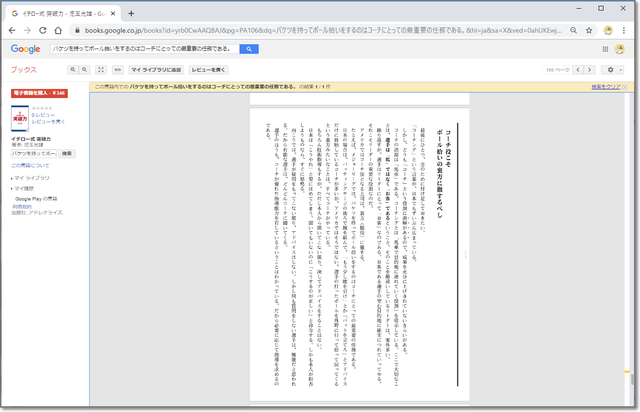Go to the previous page arrow
The height and width of the screenshot is (412, 640).
(x=580, y=70)
